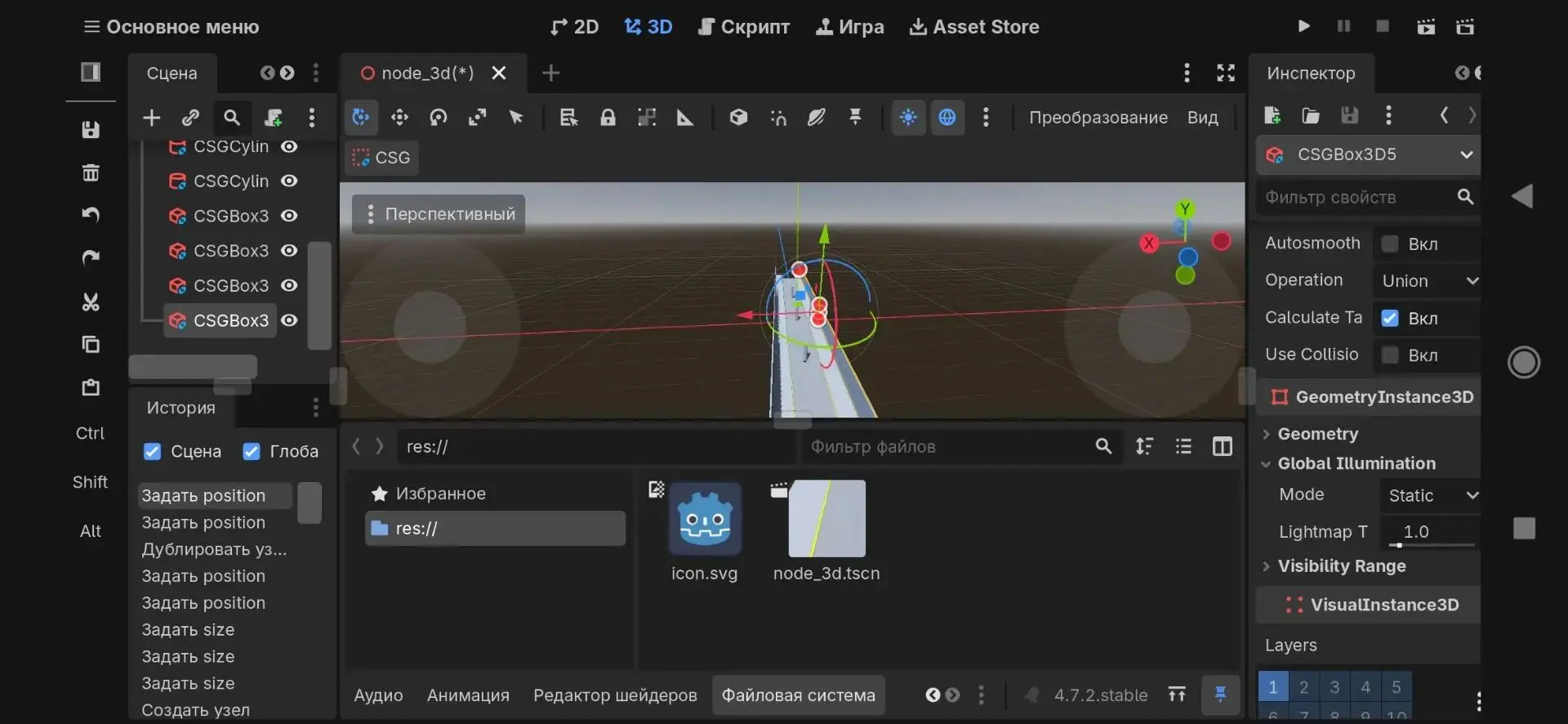Switch to the 2D workspace
The image size is (1568, 724).
pos(575,27)
